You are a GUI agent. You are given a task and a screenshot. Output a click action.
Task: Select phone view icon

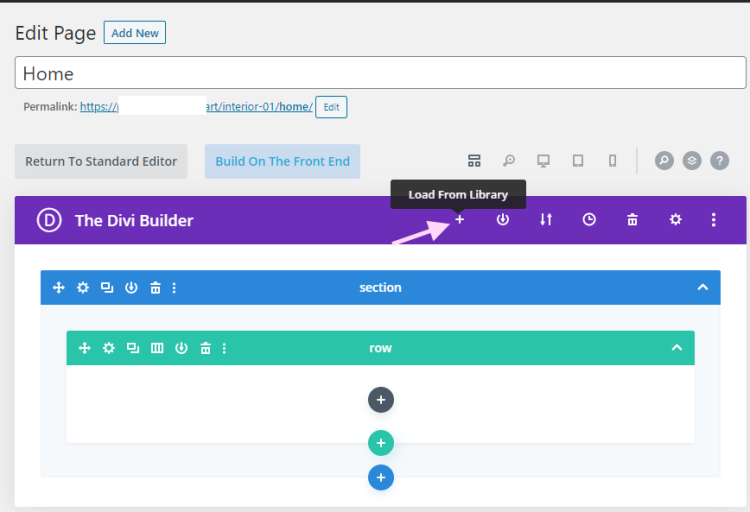tap(612, 161)
